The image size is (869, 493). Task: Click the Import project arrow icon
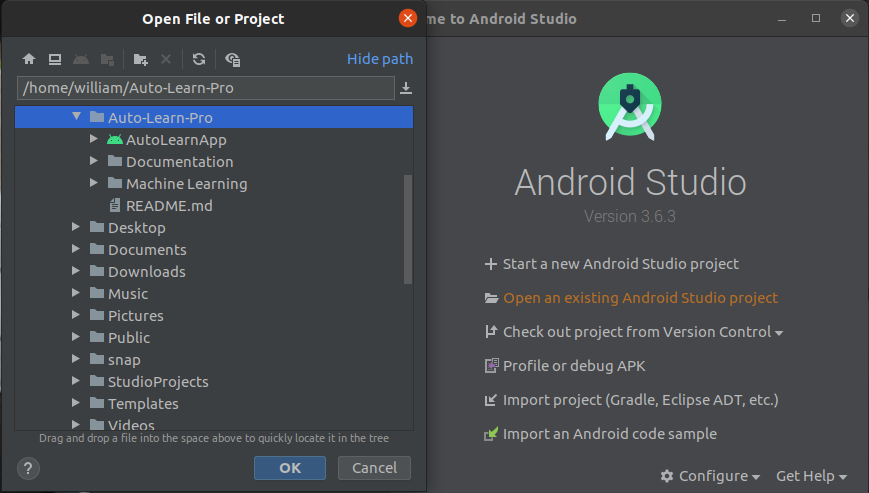(490, 400)
